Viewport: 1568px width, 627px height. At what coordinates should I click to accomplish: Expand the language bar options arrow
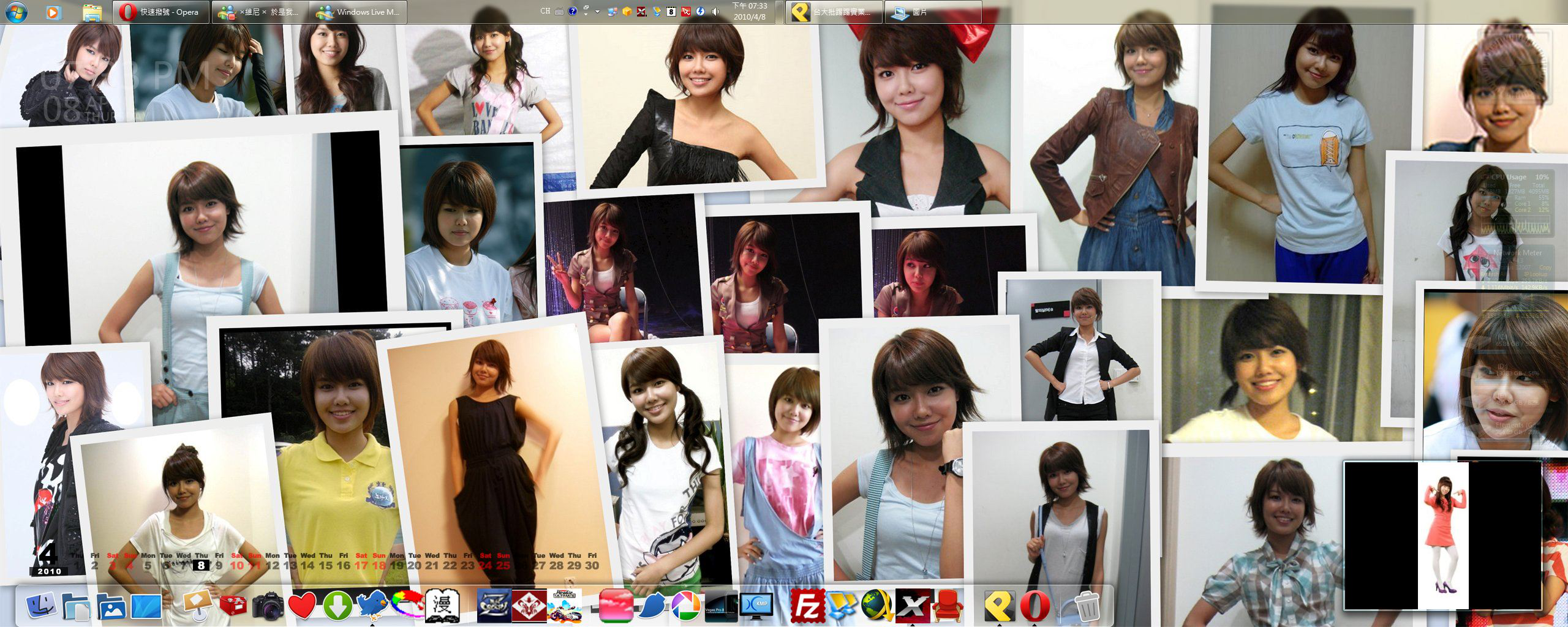point(597,12)
